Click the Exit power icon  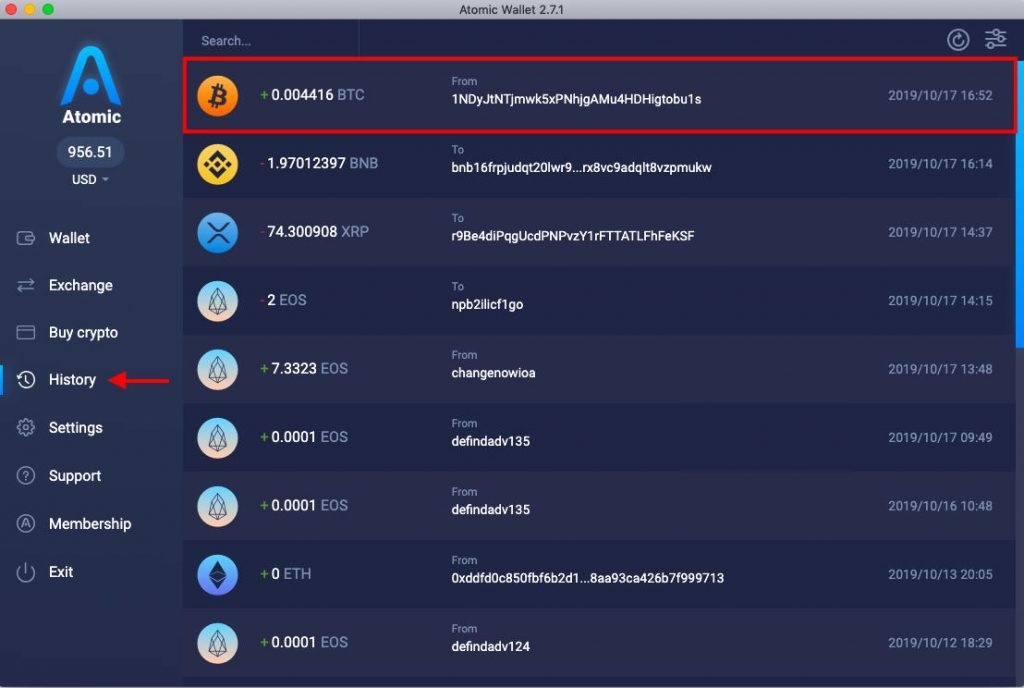pos(25,572)
